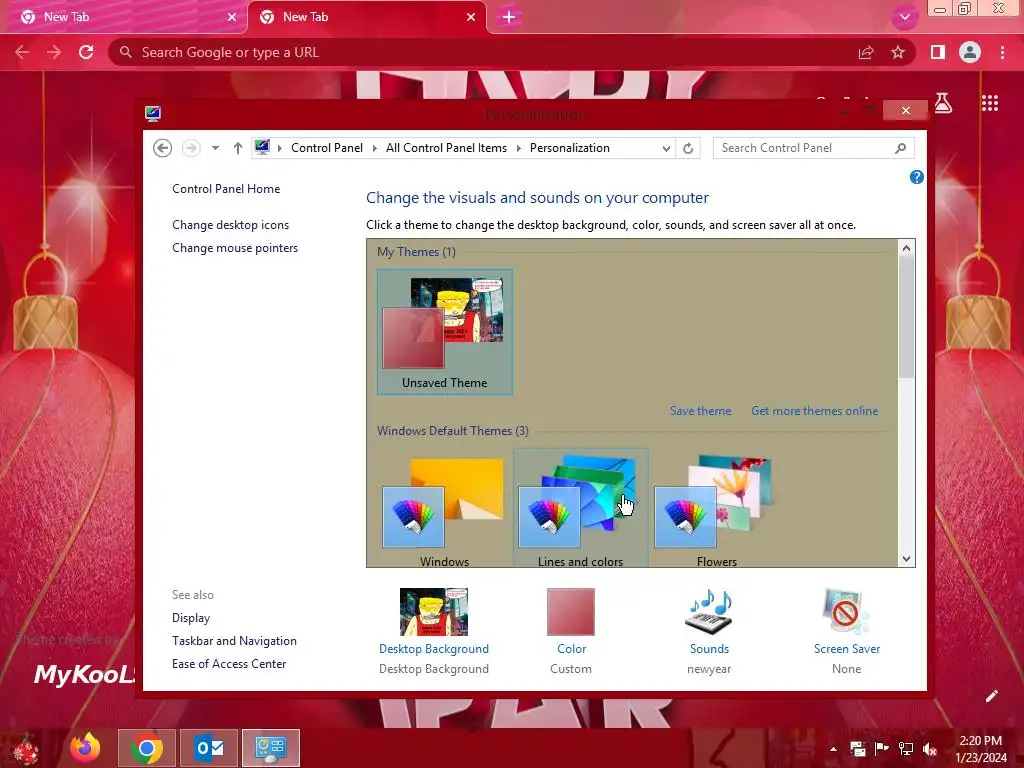Select the Flowers theme
Viewport: 1024px width, 768px height.
(716, 509)
